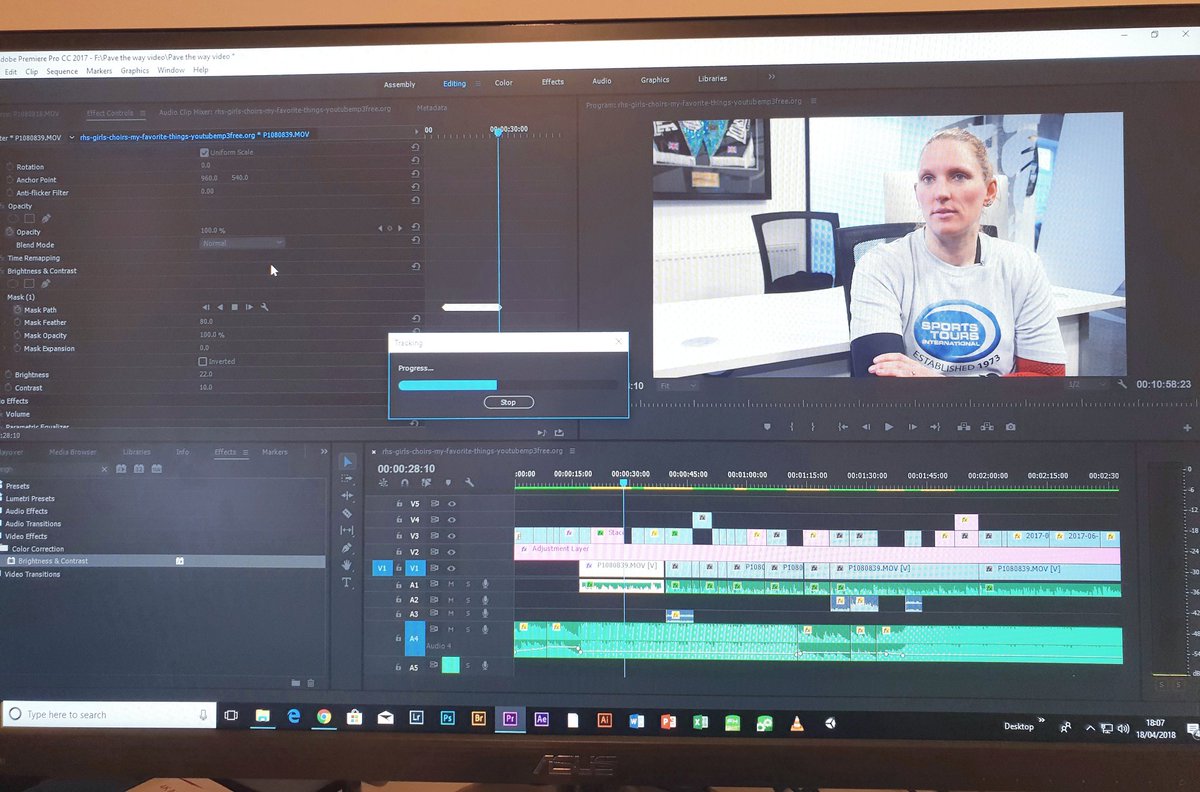Screen dimensions: 1200x792
Task: Expand the Presets folder
Action: point(18,486)
